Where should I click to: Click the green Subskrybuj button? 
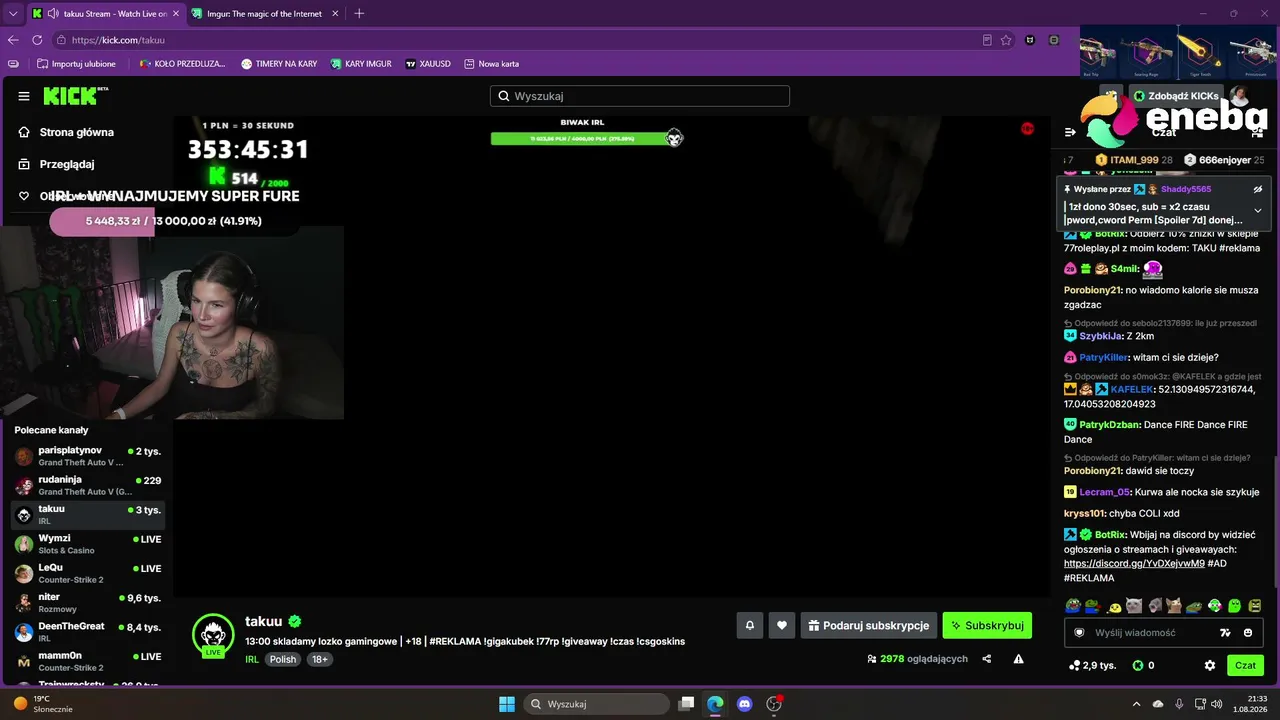coord(987,626)
